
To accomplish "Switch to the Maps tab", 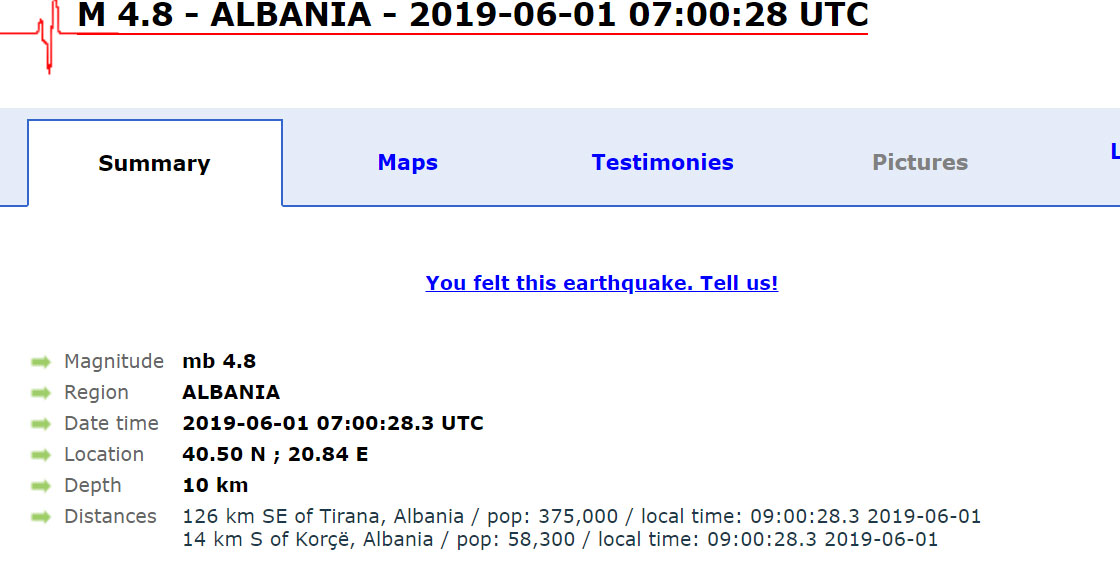I will click(408, 163).
